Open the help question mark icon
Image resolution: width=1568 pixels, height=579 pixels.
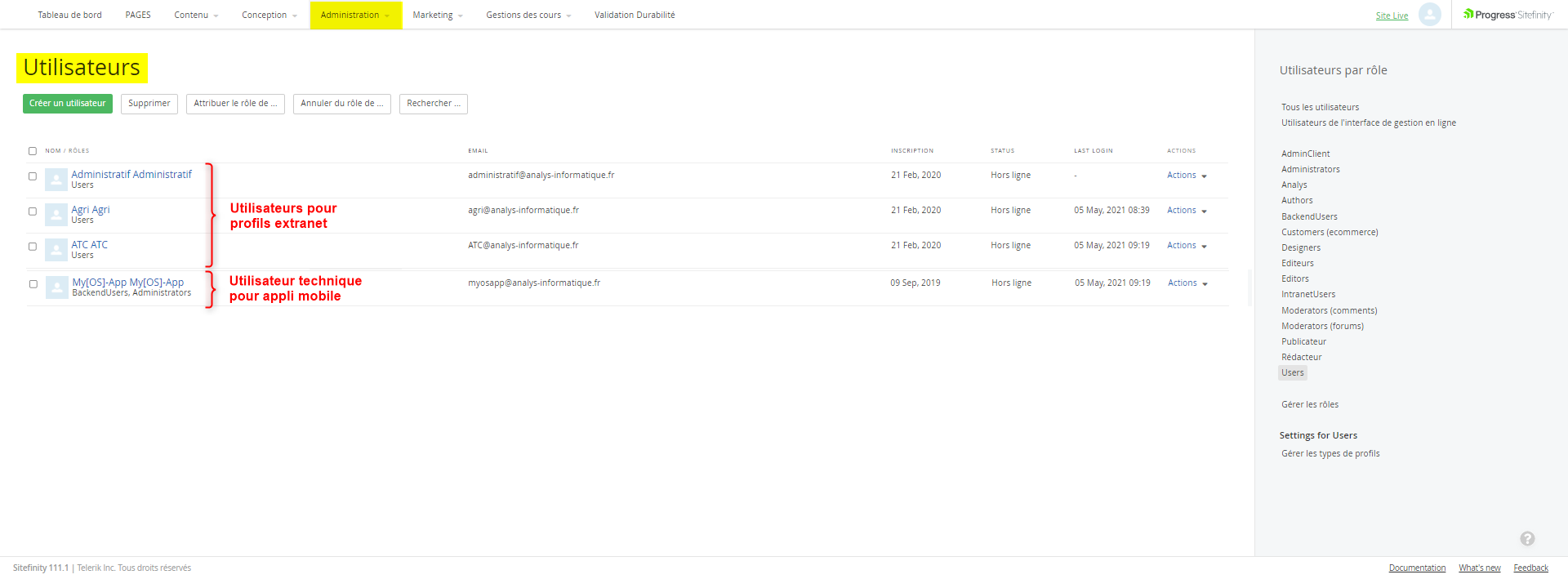coord(1526,538)
